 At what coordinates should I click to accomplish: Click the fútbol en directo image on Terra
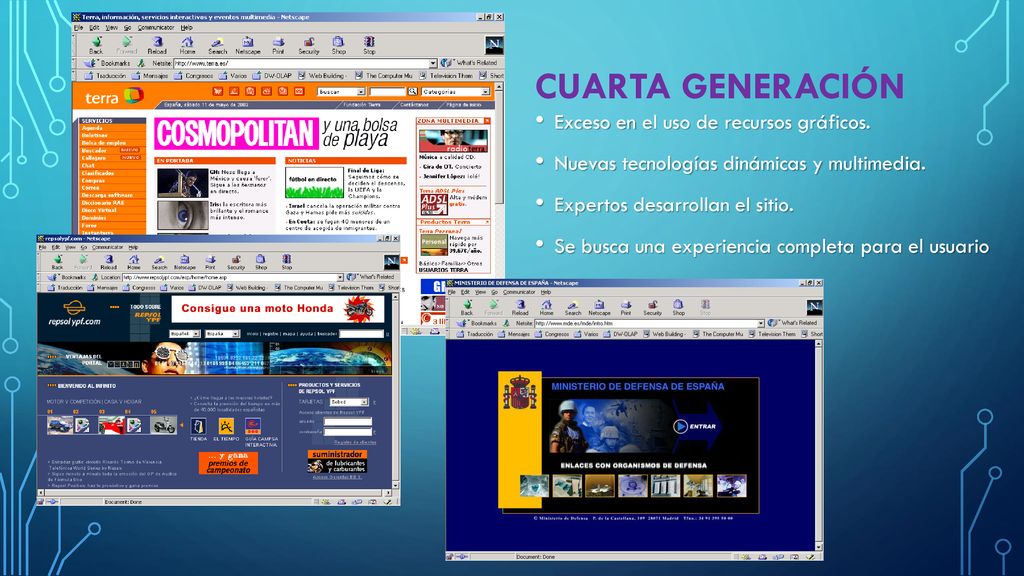[x=313, y=182]
